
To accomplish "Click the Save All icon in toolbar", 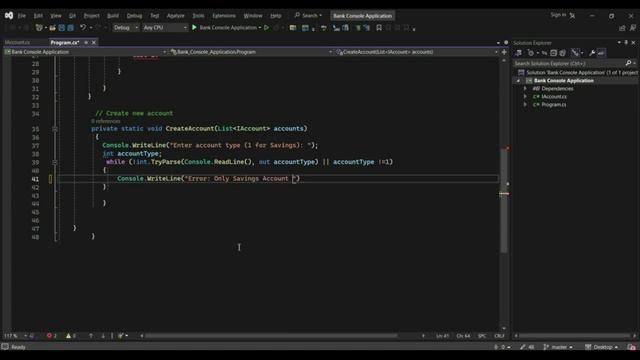I will (71, 28).
